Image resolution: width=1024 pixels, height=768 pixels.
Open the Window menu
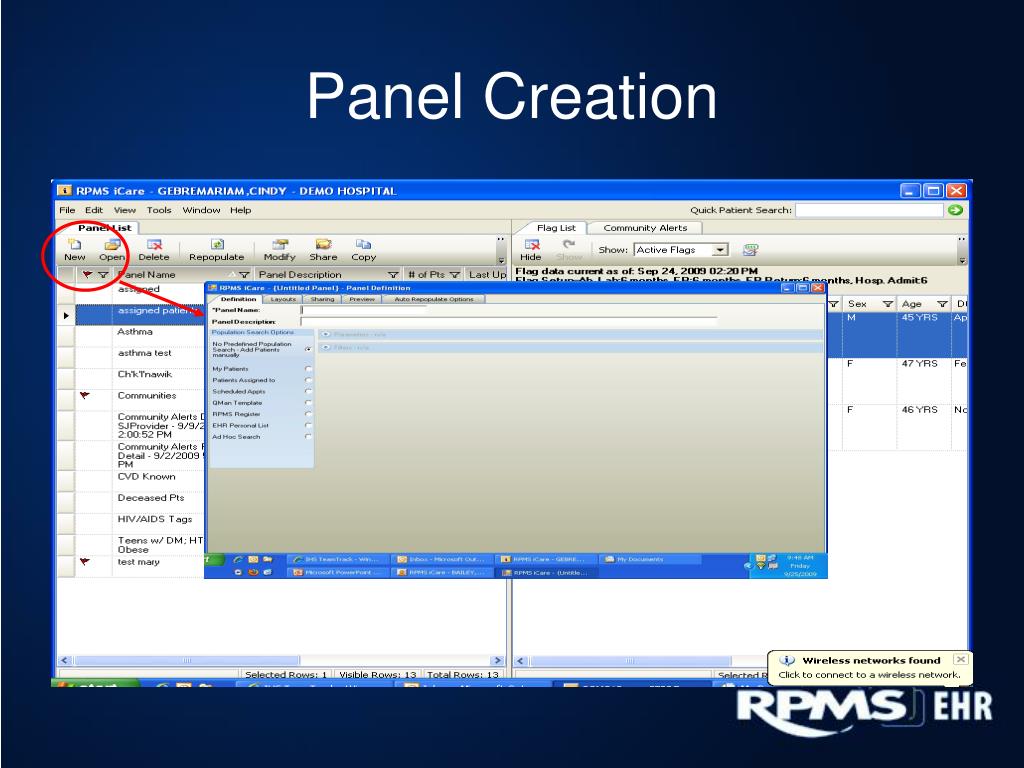pos(201,210)
